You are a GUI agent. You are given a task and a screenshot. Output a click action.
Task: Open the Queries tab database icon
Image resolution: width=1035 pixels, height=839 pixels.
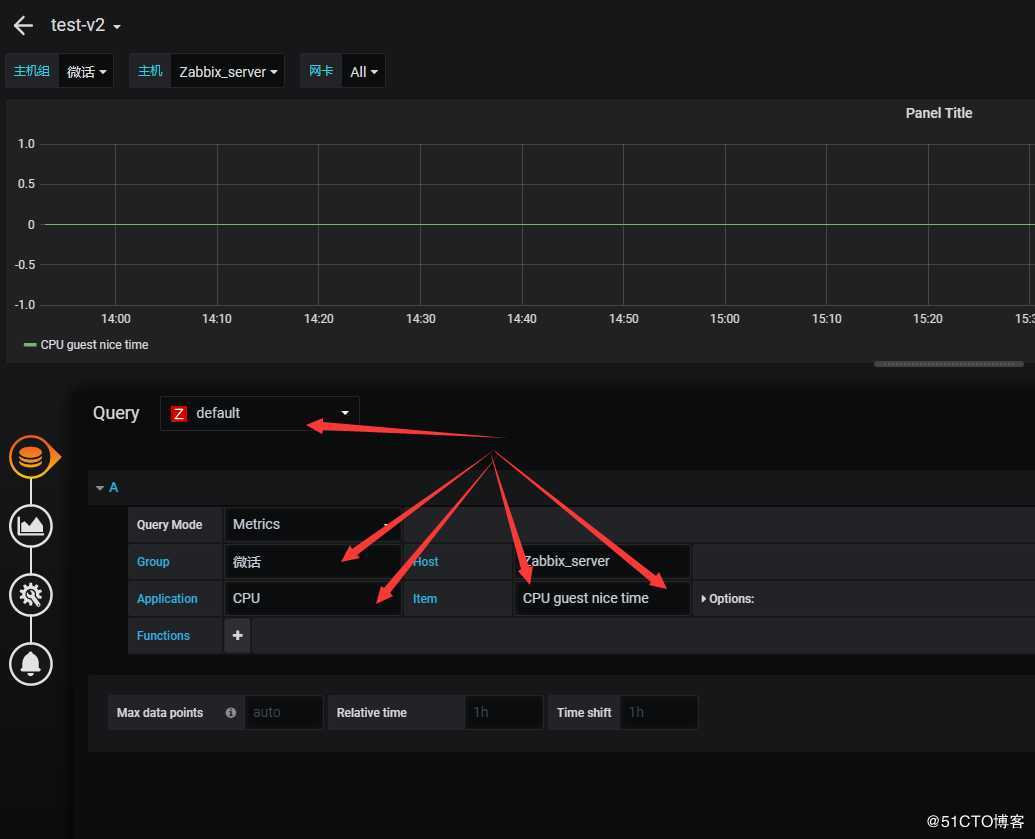point(30,457)
